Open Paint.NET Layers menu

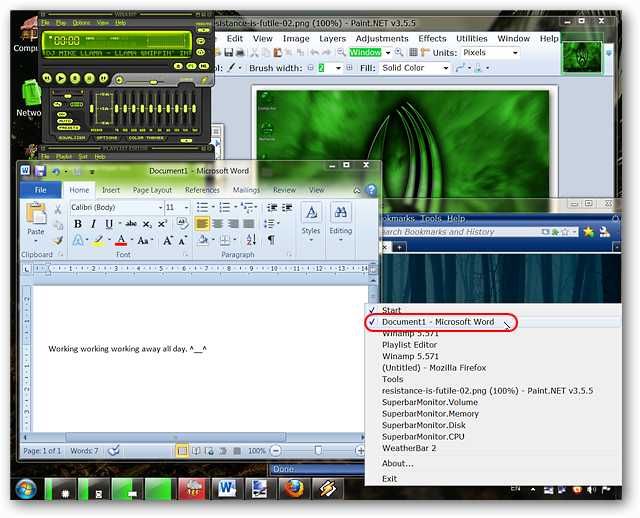332,38
